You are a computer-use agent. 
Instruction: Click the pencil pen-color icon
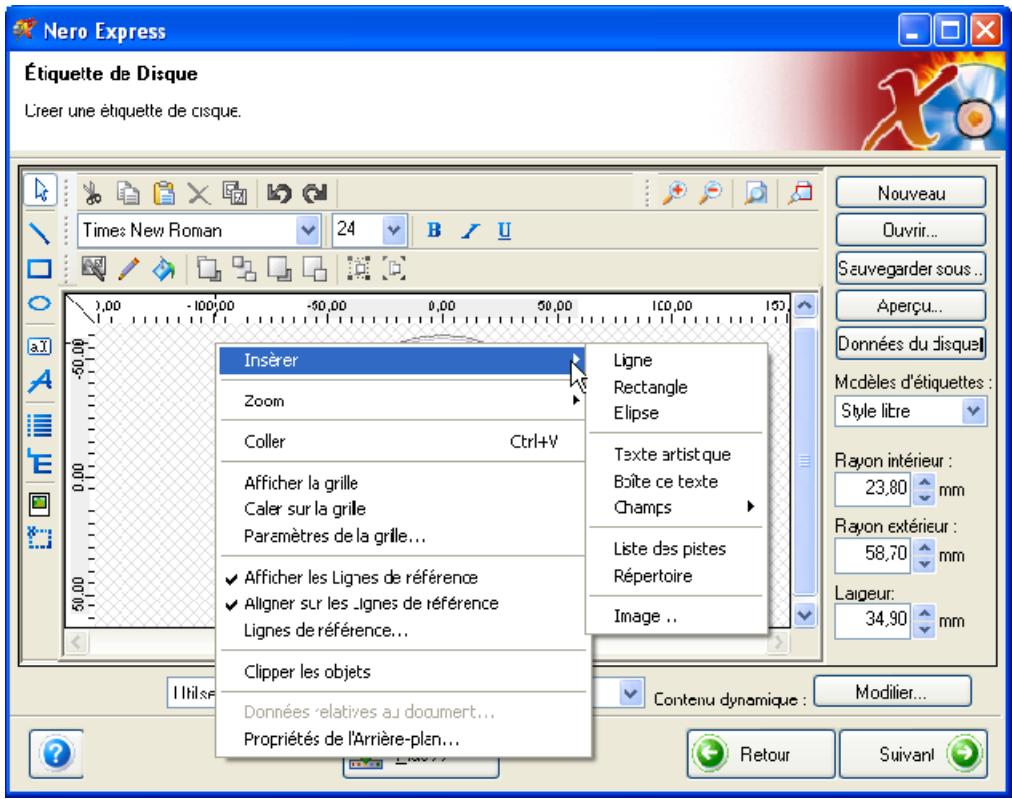coord(129,268)
